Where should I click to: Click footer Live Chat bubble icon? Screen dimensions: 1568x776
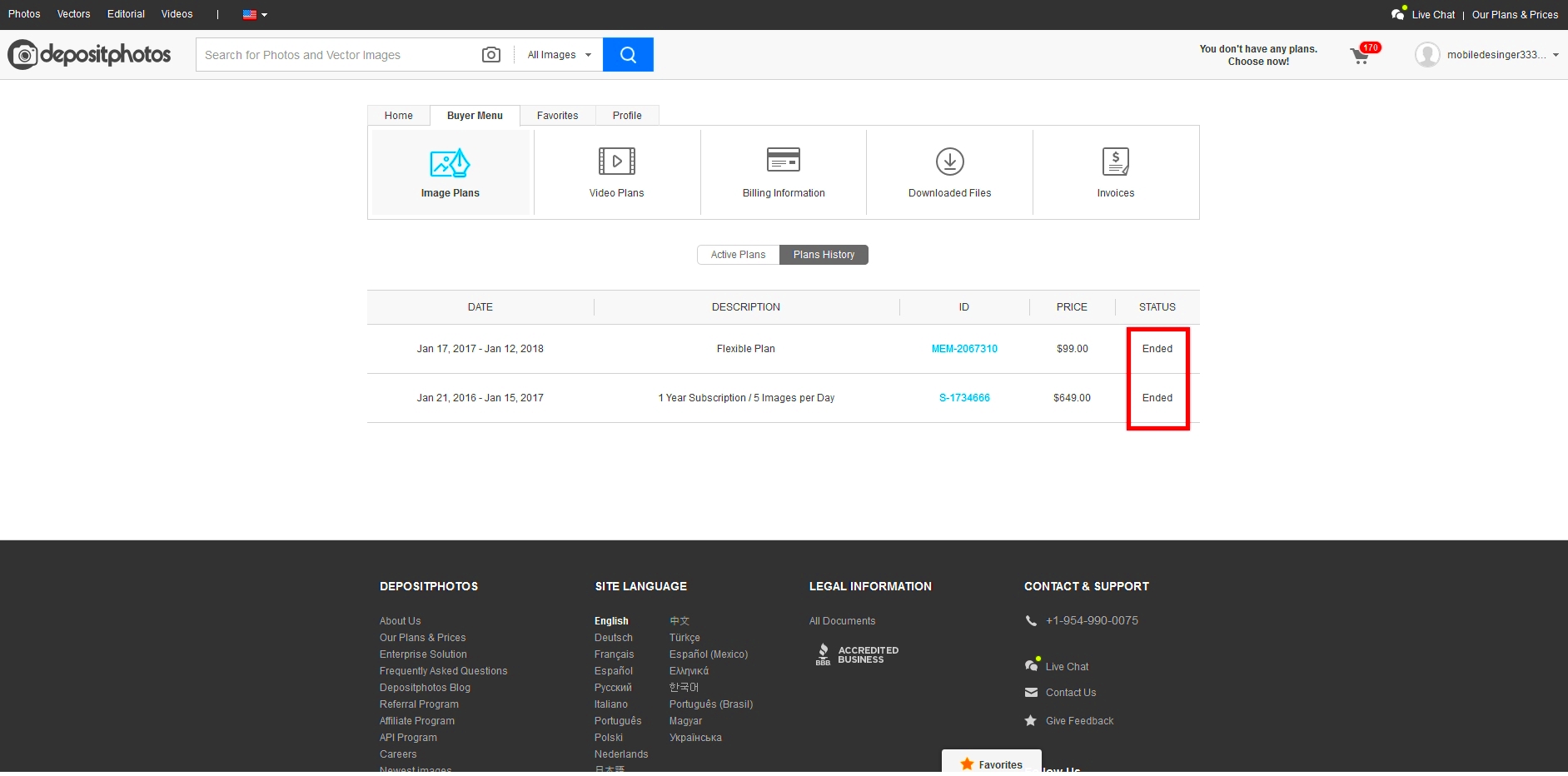(1032, 665)
